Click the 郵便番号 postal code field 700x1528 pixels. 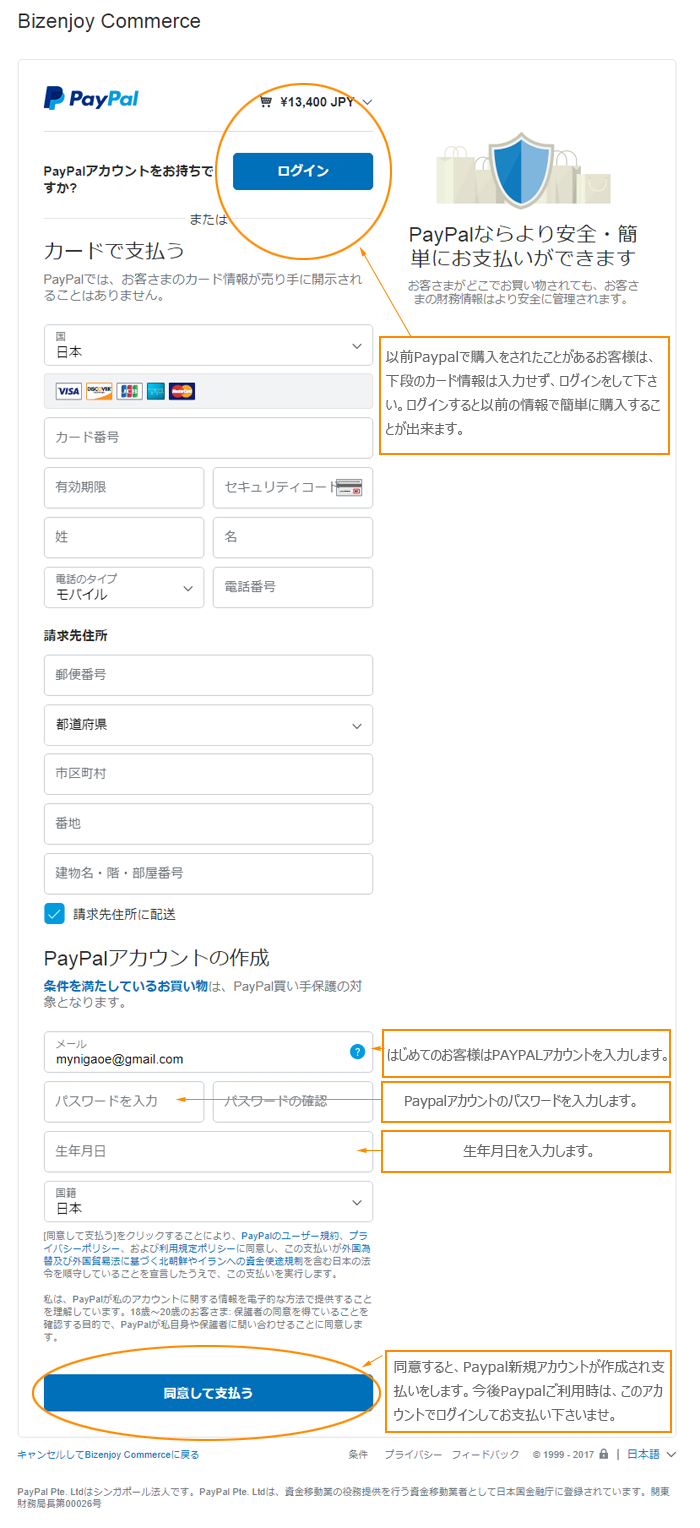(208, 675)
